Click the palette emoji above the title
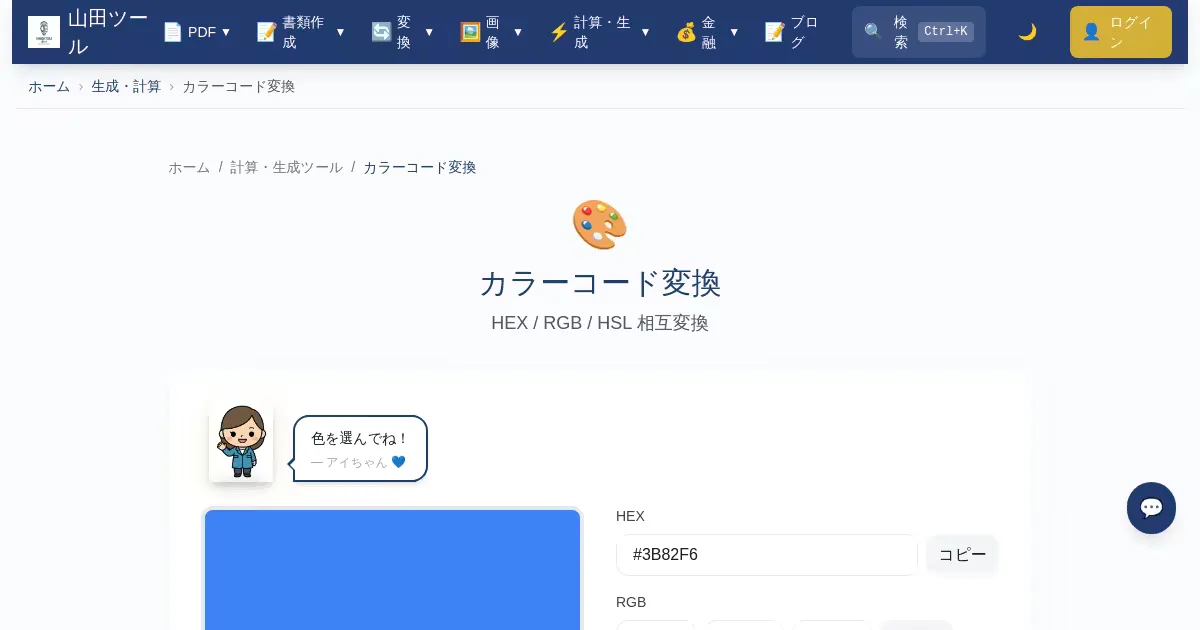The height and width of the screenshot is (630, 1200). click(600, 225)
